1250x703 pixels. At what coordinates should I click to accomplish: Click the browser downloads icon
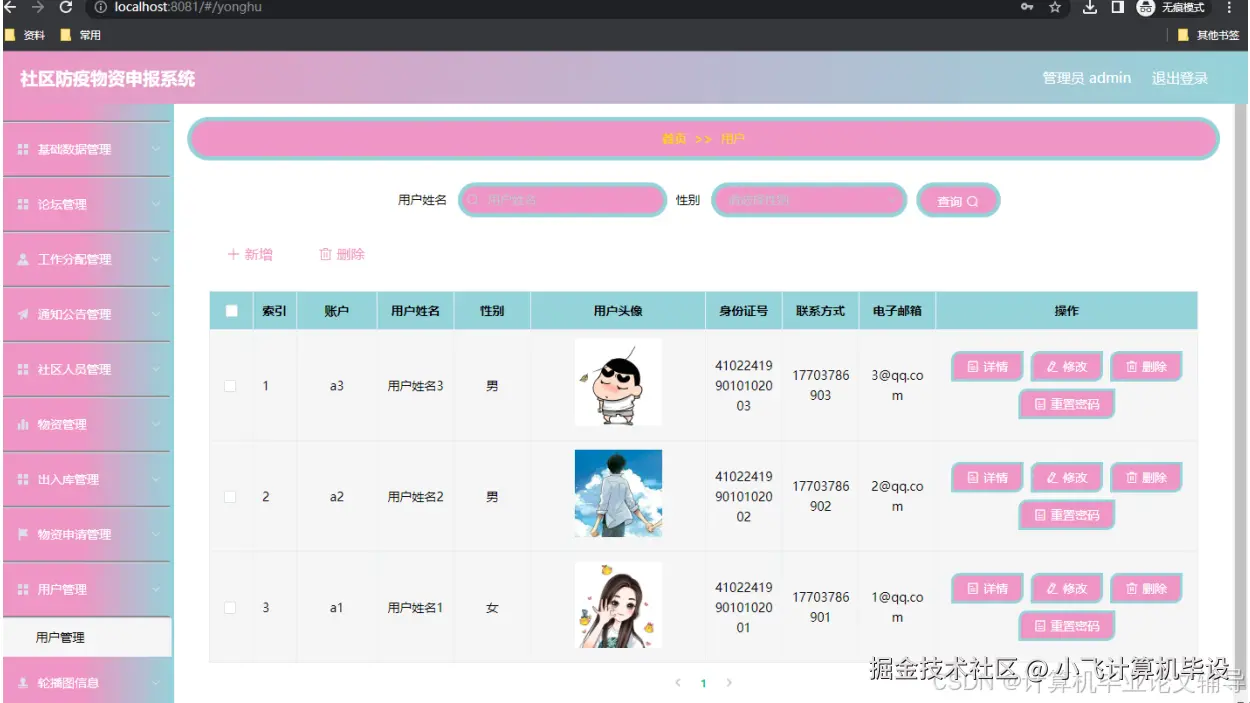coord(1090,7)
